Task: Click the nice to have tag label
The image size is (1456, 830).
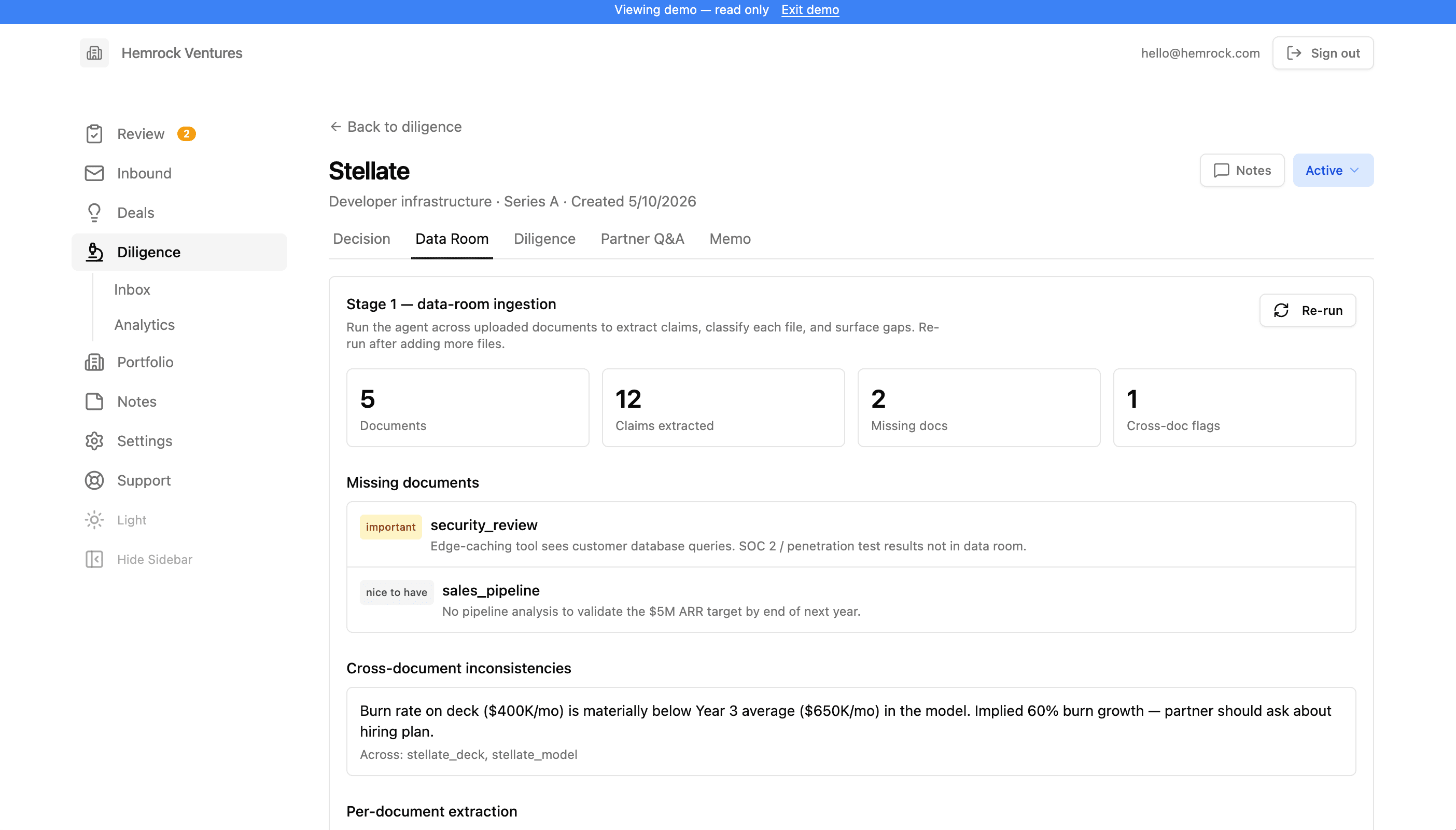Action: click(x=397, y=593)
